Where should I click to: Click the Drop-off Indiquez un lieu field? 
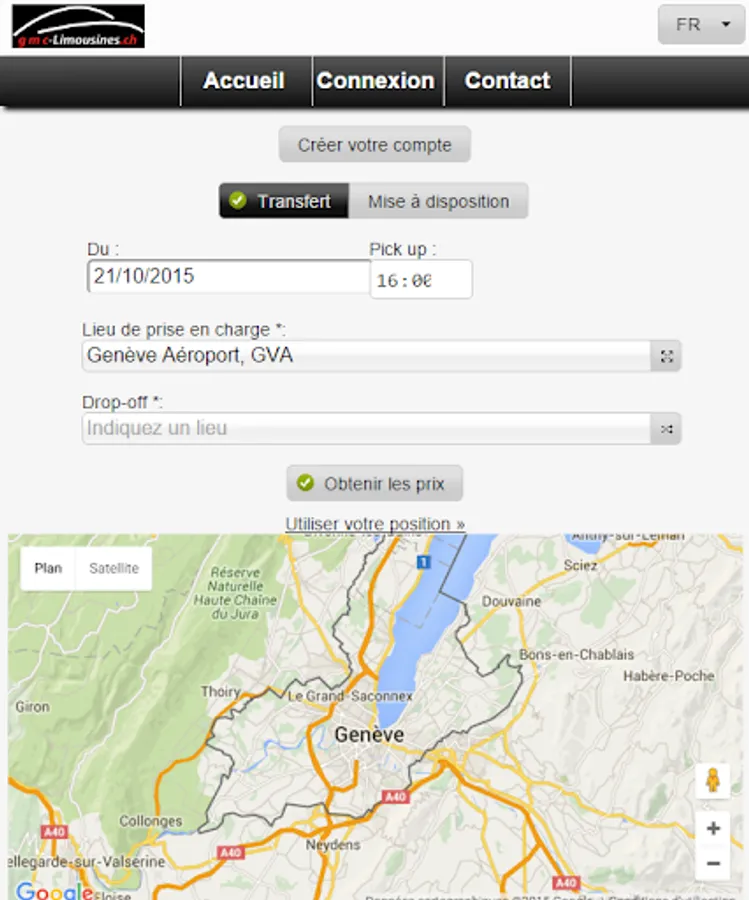(366, 428)
